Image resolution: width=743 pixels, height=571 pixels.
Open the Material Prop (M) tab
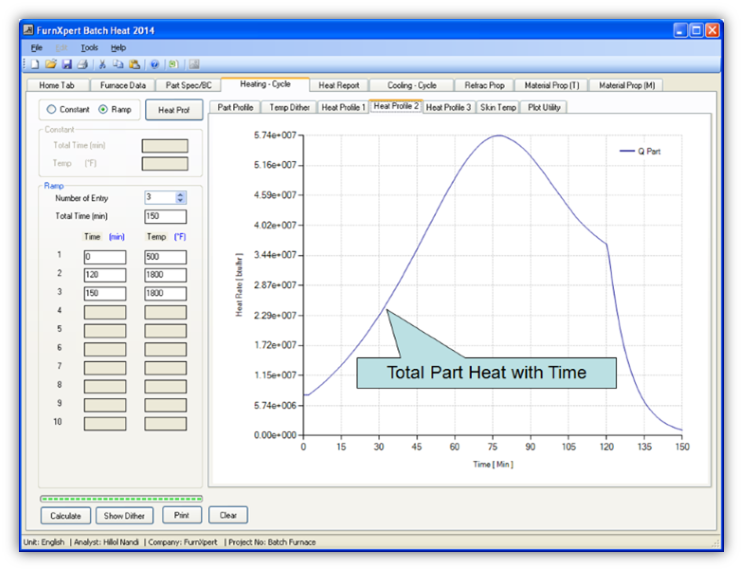tap(626, 85)
